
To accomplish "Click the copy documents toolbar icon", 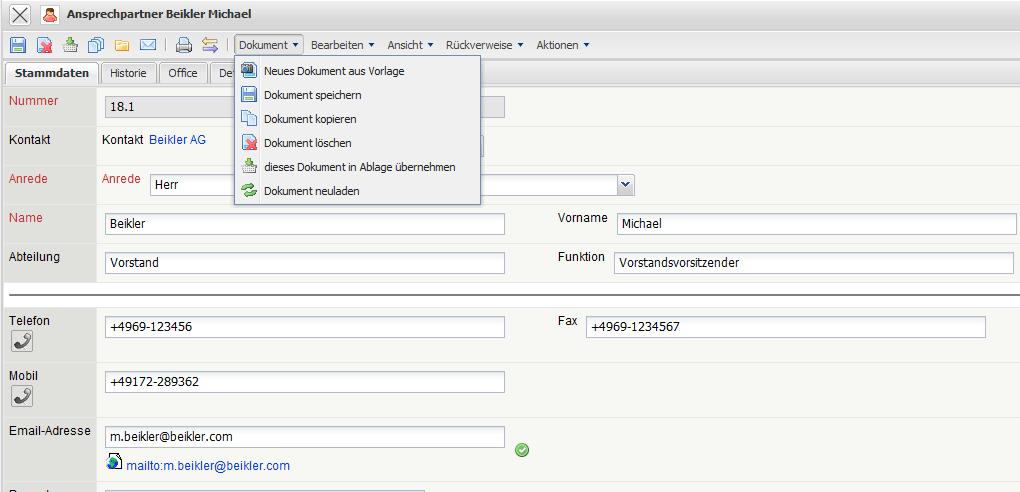I will coord(96,45).
